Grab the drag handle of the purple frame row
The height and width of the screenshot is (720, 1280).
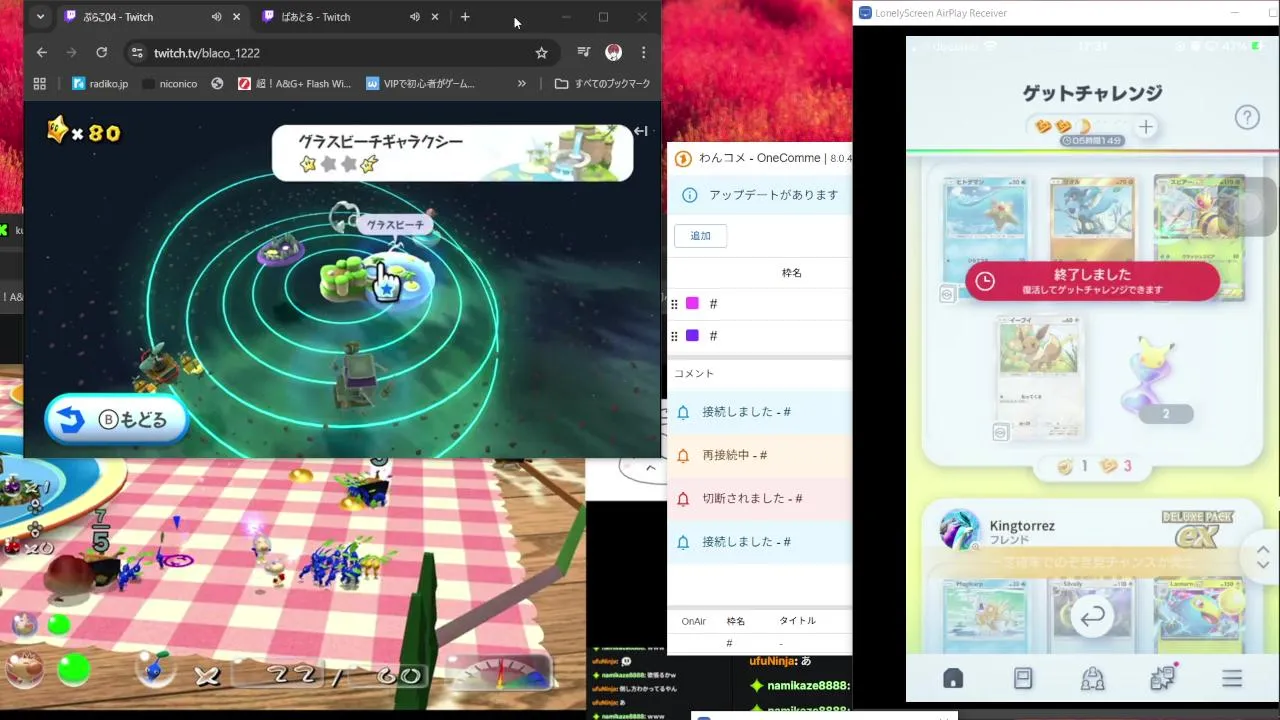pyautogui.click(x=675, y=336)
